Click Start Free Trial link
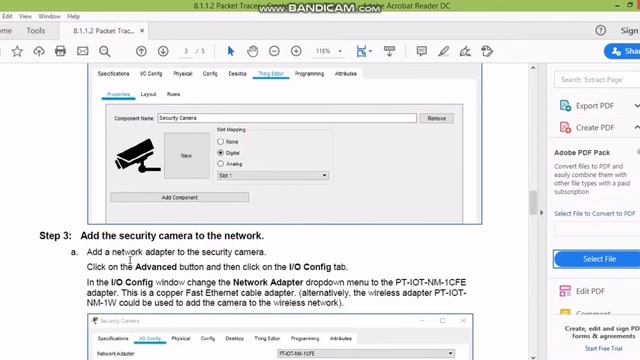 [603, 349]
